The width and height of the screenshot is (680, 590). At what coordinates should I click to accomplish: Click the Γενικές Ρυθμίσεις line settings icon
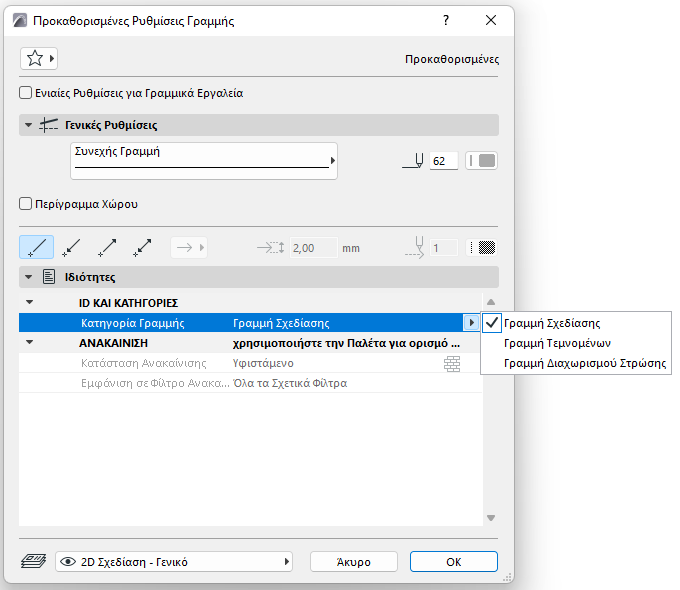pos(49,125)
